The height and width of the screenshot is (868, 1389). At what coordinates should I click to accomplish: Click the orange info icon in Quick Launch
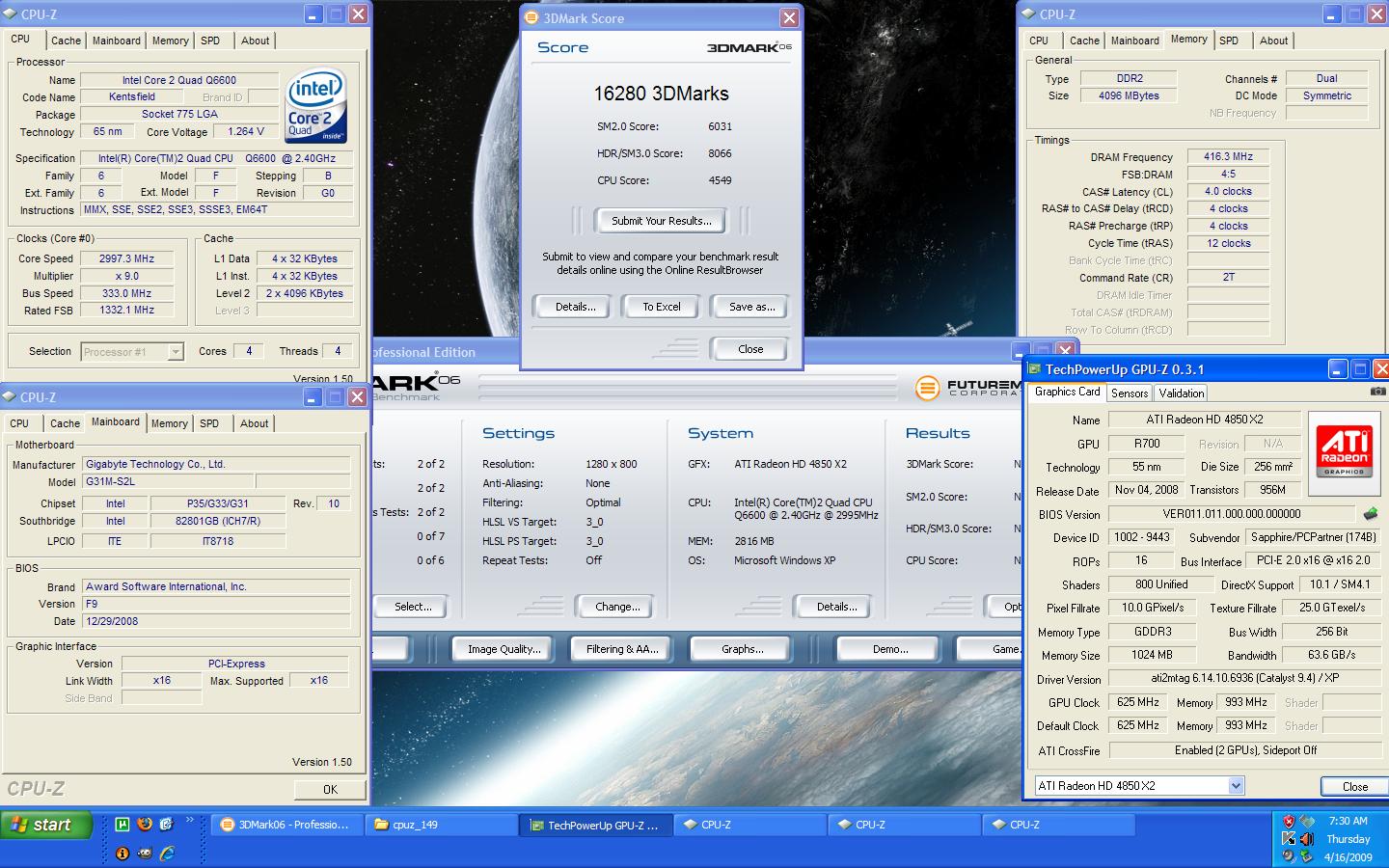(x=123, y=854)
